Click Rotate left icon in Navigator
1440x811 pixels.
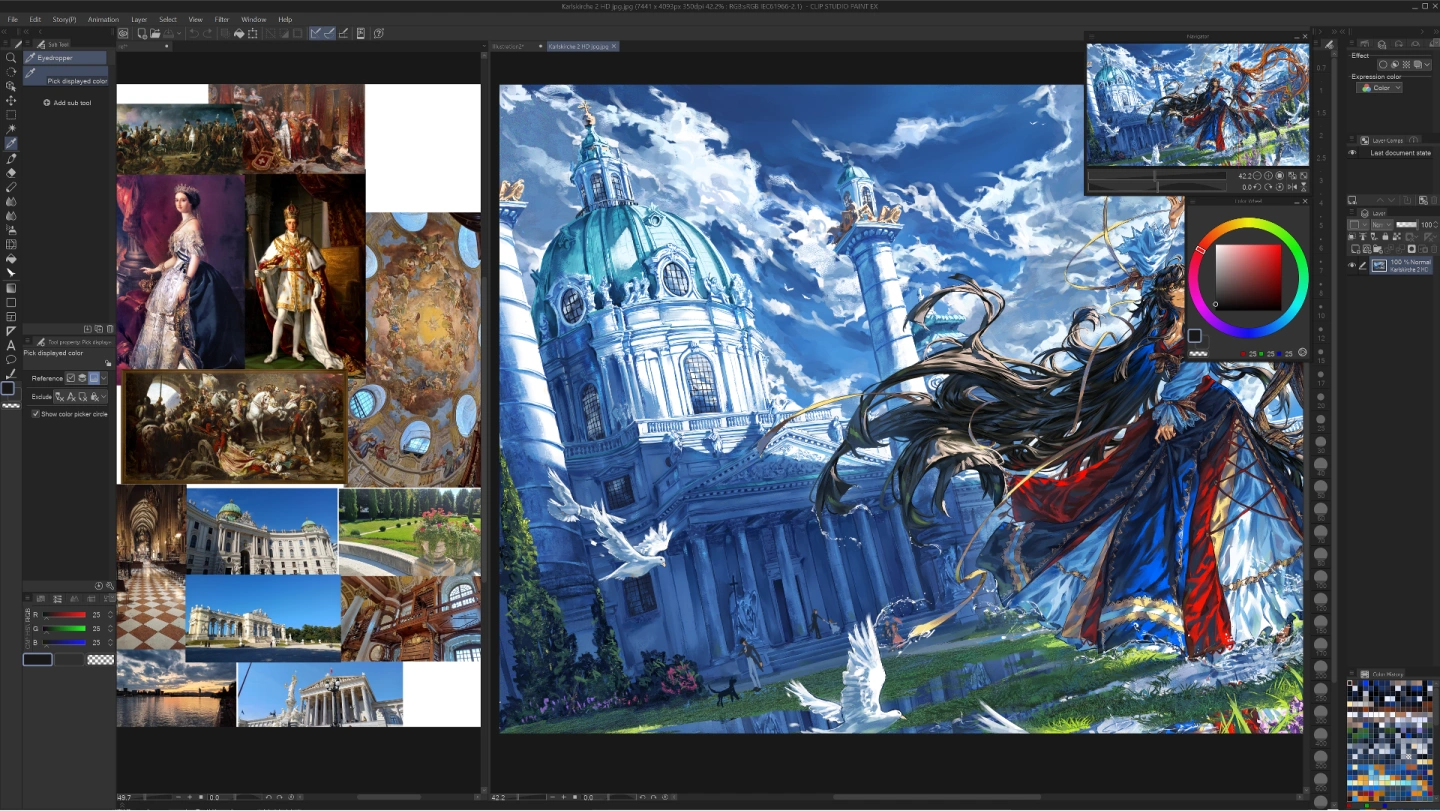click(x=1257, y=187)
